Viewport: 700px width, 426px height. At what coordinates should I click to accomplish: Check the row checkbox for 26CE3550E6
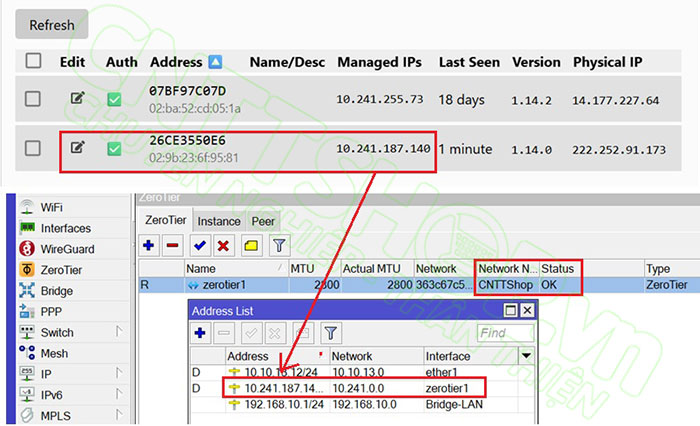click(33, 148)
